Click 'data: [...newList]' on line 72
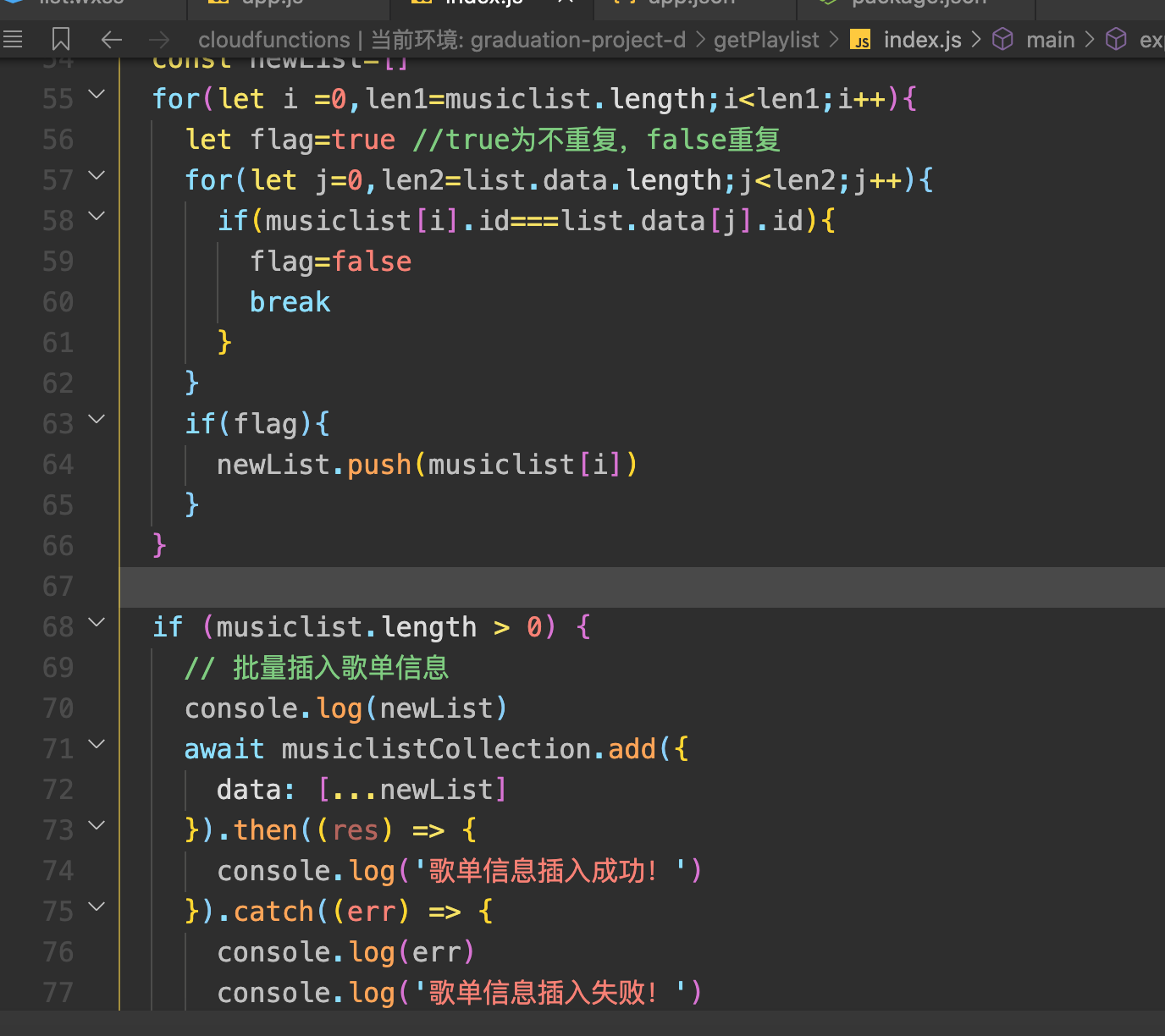This screenshot has width=1165, height=1036. pyautogui.click(x=362, y=790)
